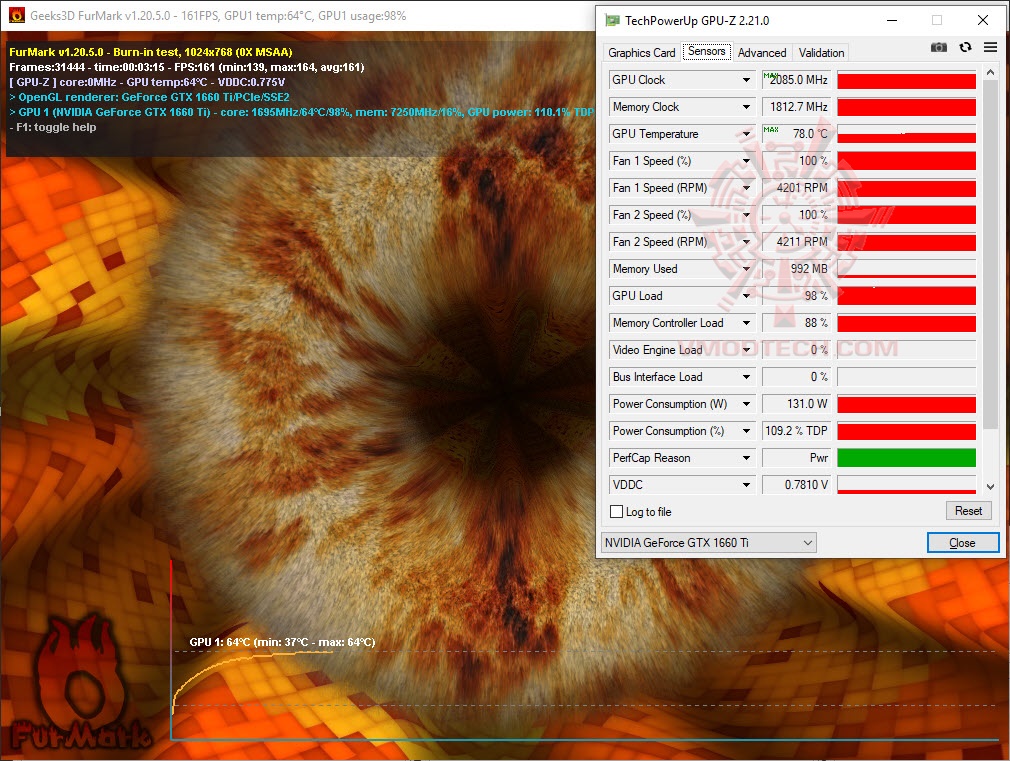
Task: Click the F1: toggle help text
Action: point(53,127)
